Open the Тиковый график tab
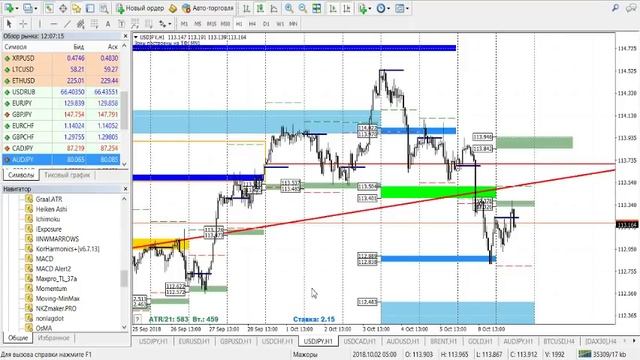The image size is (640, 360). tap(67, 175)
